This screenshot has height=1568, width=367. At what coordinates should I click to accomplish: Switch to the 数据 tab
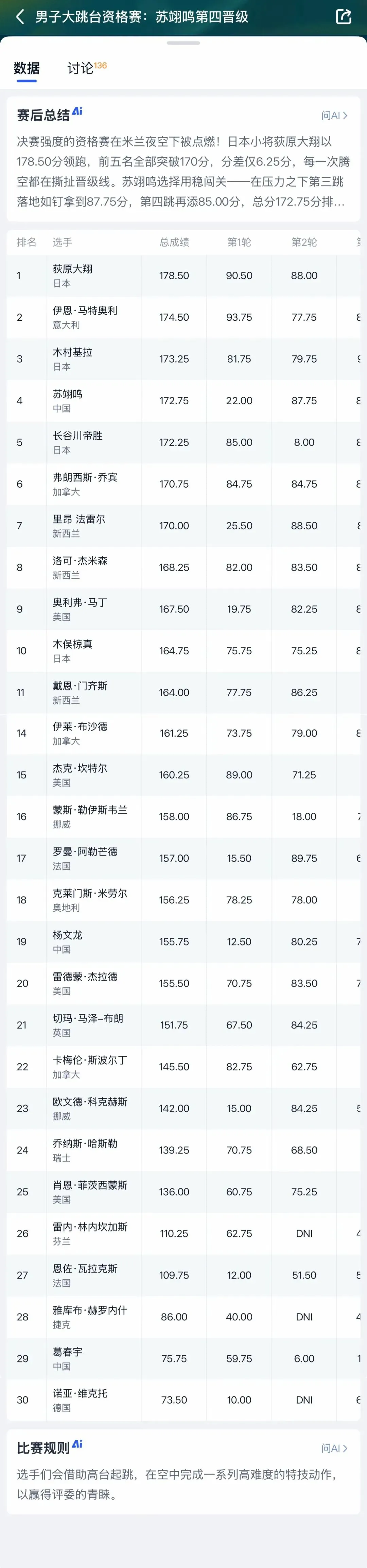(x=27, y=68)
